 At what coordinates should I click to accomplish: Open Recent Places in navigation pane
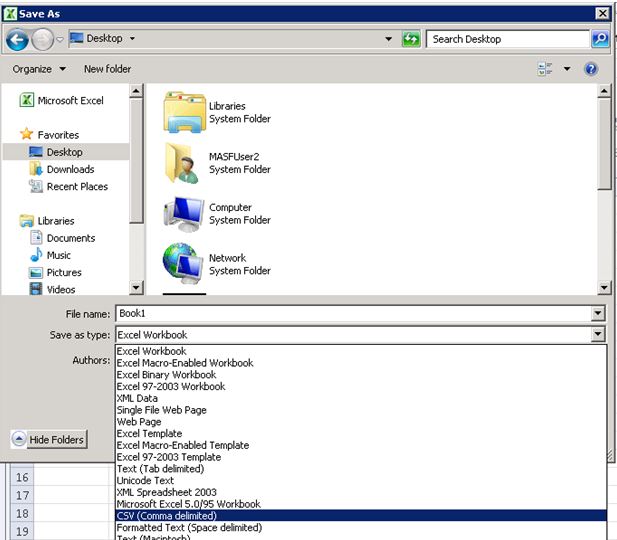click(68, 186)
